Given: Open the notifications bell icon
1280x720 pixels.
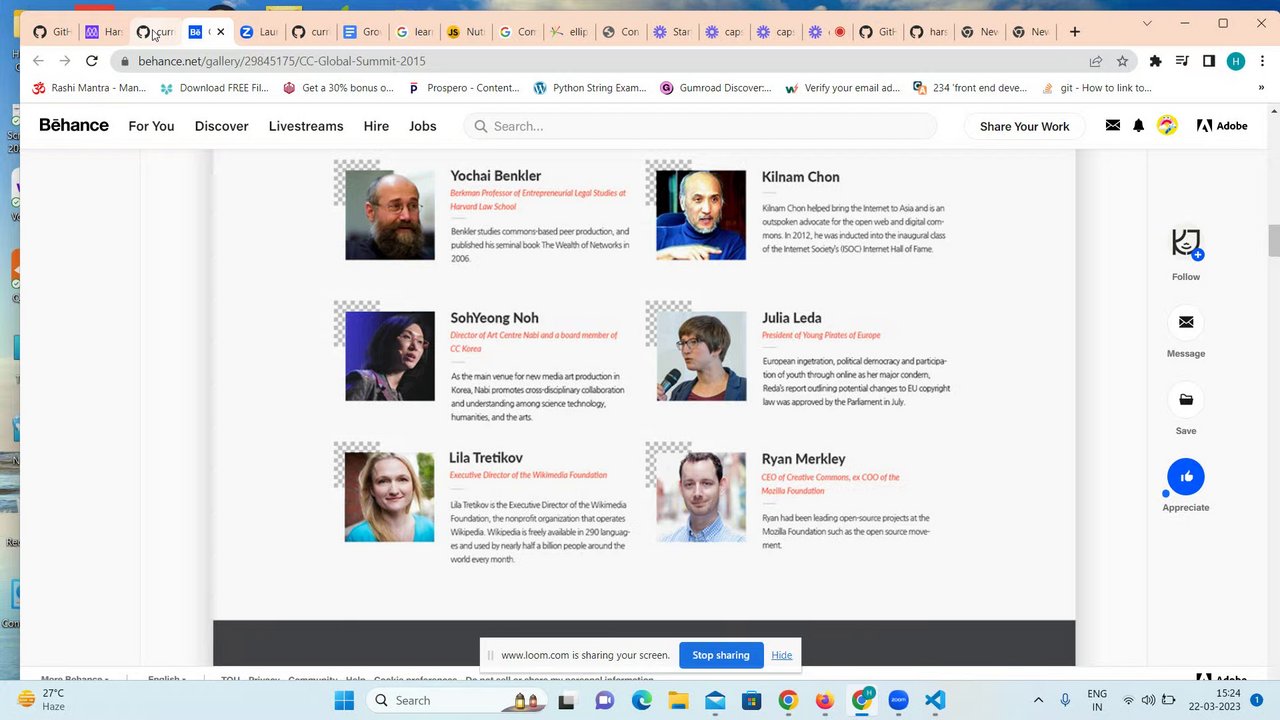Looking at the screenshot, I should pyautogui.click(x=1138, y=125).
